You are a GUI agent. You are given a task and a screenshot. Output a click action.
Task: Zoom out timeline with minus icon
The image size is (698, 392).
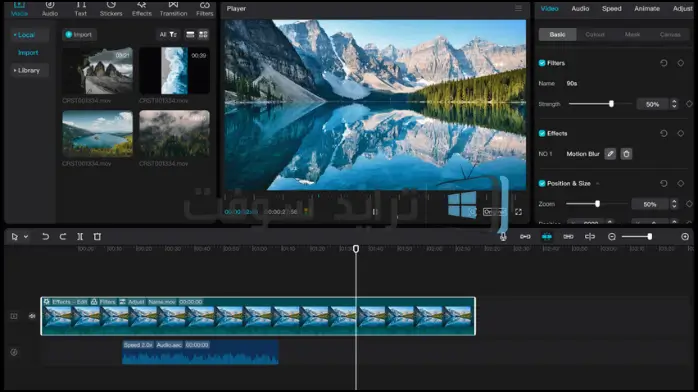[612, 237]
